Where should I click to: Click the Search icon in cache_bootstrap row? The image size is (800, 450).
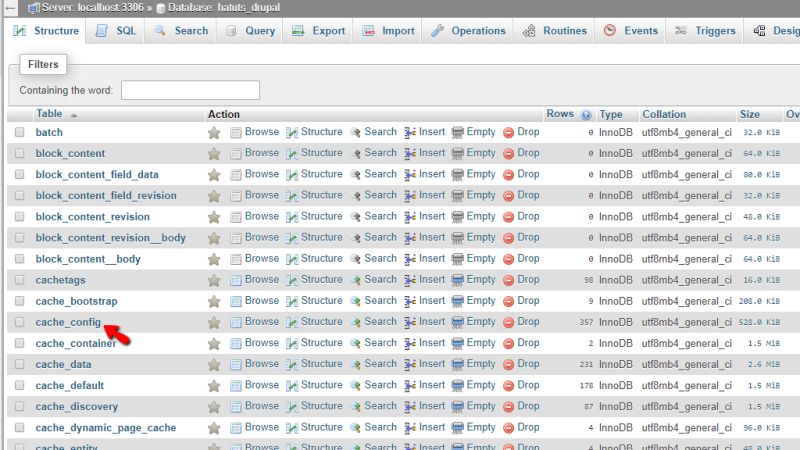(x=356, y=301)
